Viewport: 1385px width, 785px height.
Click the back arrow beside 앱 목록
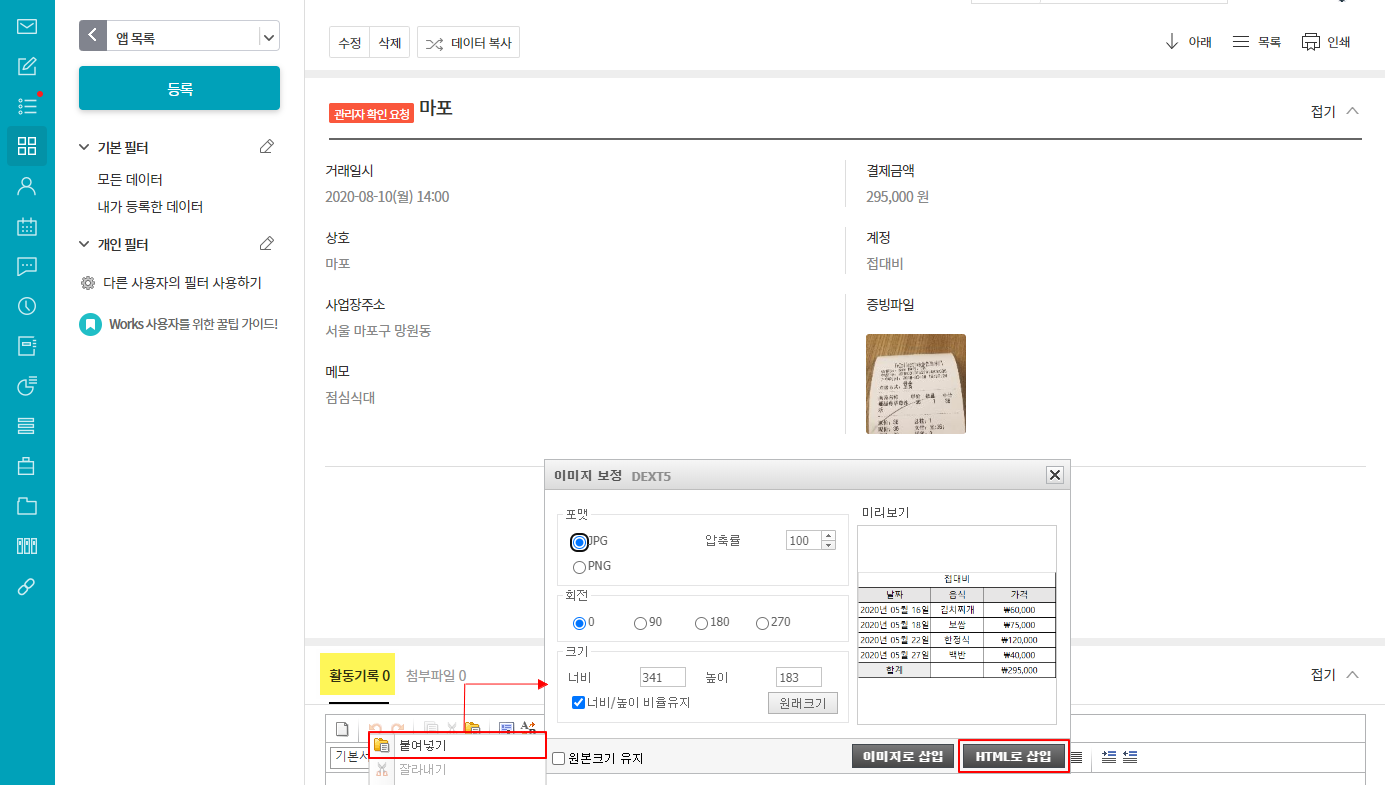(x=92, y=36)
